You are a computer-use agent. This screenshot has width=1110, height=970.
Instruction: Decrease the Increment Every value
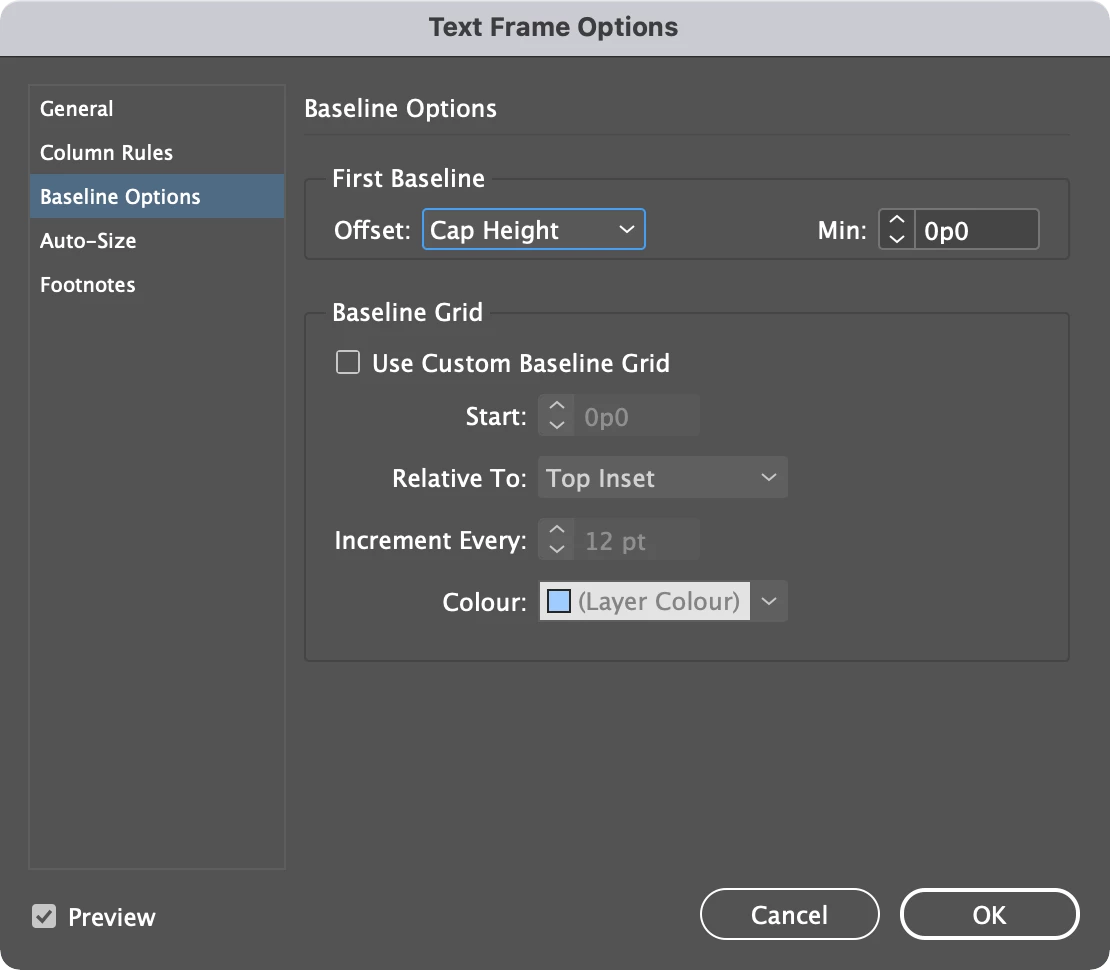click(x=557, y=549)
